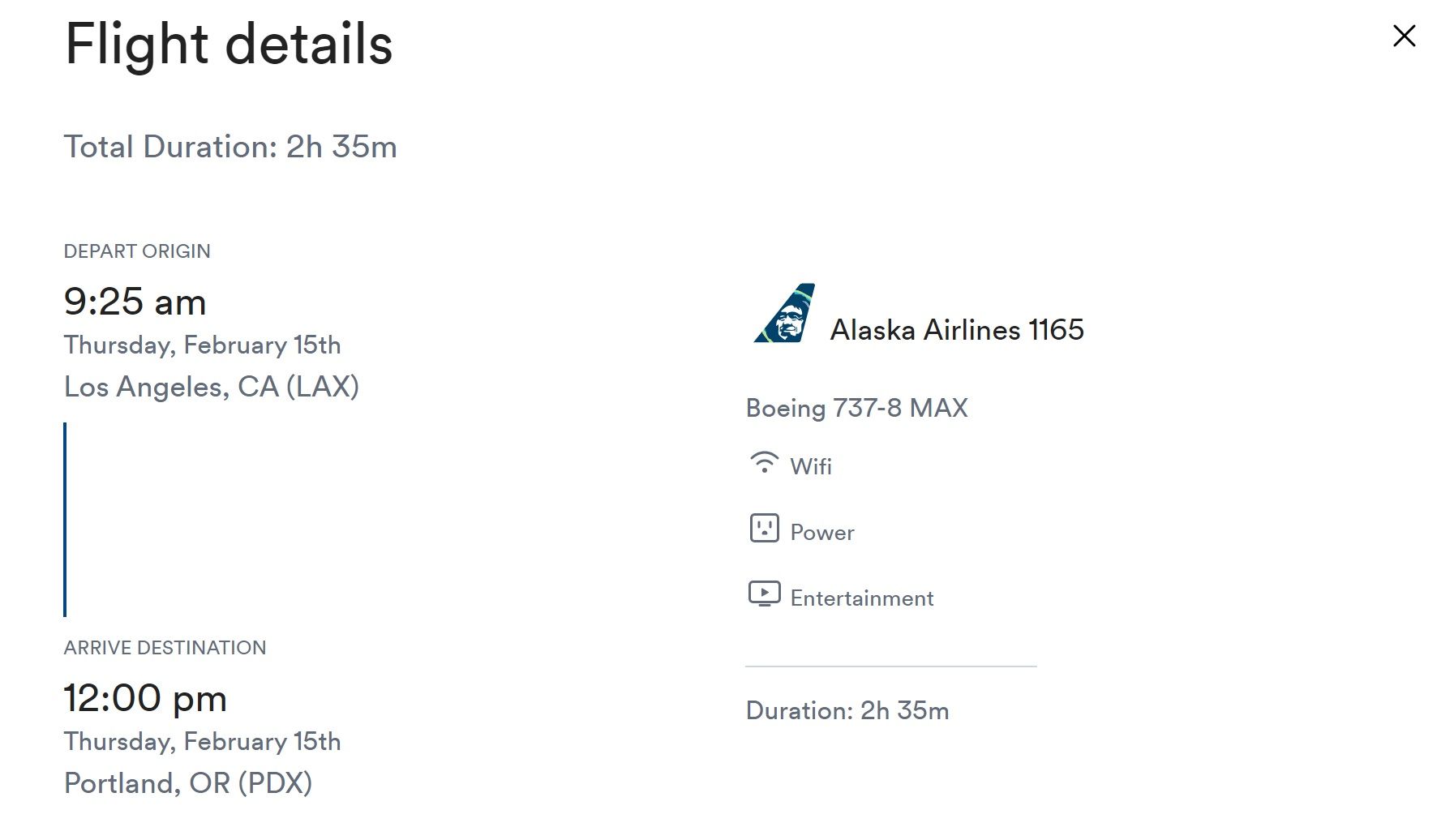The height and width of the screenshot is (840, 1454).
Task: Click the DEPART ORIGIN section label
Action: pyautogui.click(x=137, y=251)
